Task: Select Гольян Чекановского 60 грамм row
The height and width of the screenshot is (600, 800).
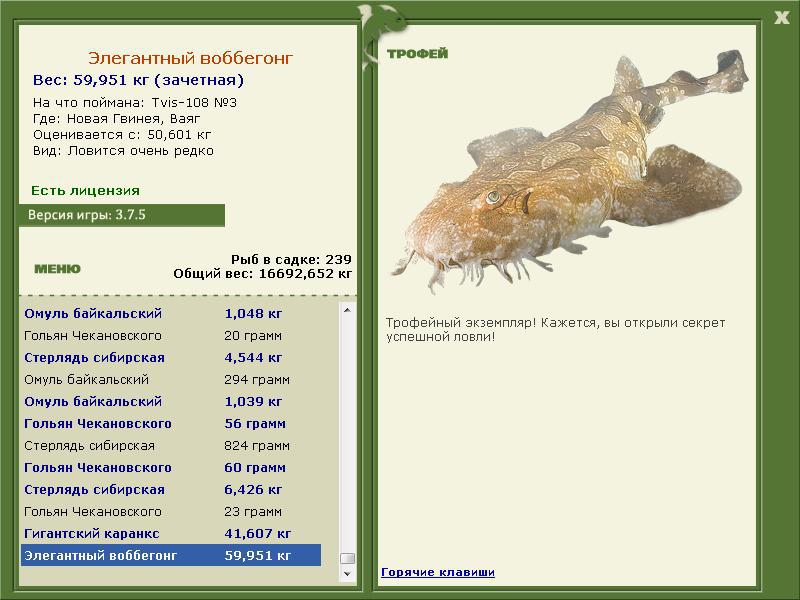Action: (x=171, y=467)
